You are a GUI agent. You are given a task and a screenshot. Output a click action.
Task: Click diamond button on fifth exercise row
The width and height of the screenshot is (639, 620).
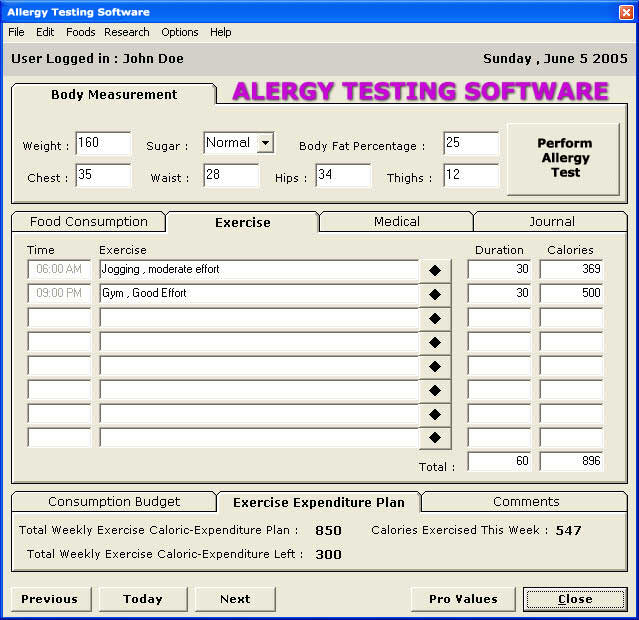pos(435,366)
